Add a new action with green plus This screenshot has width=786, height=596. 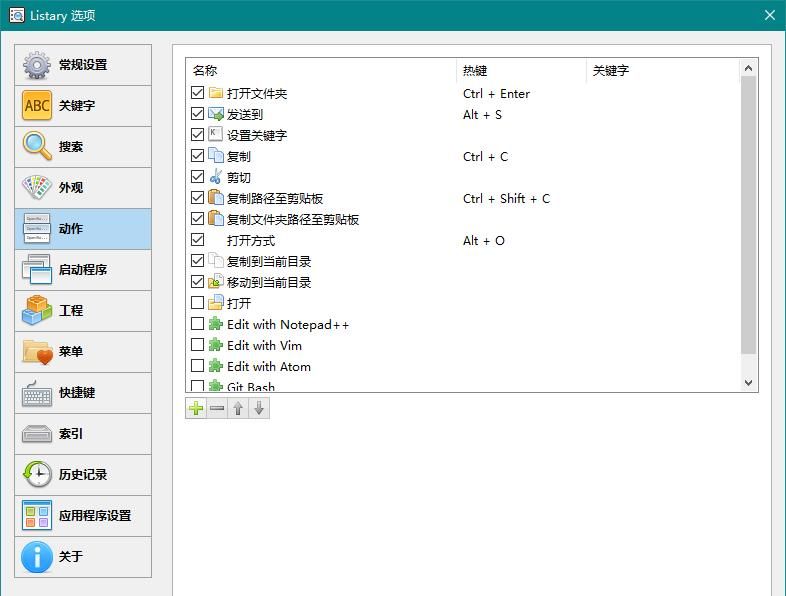196,408
